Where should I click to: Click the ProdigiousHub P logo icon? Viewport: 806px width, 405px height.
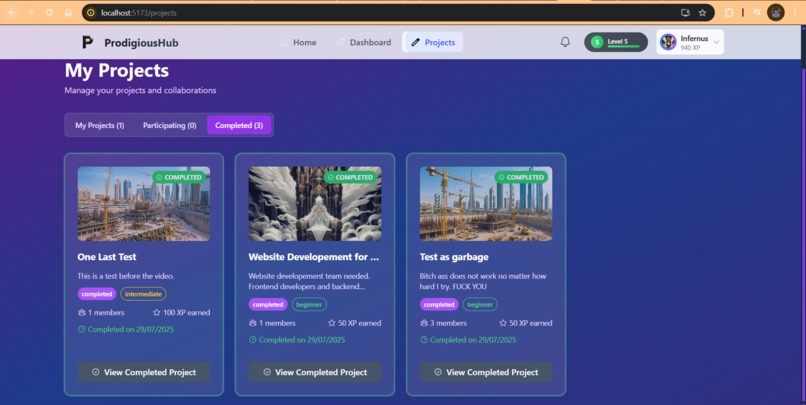coord(87,42)
